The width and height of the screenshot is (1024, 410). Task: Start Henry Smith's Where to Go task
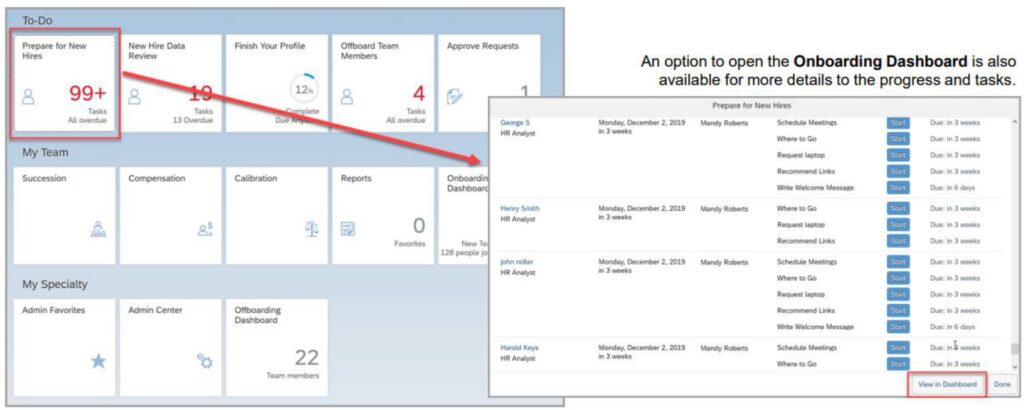898,208
